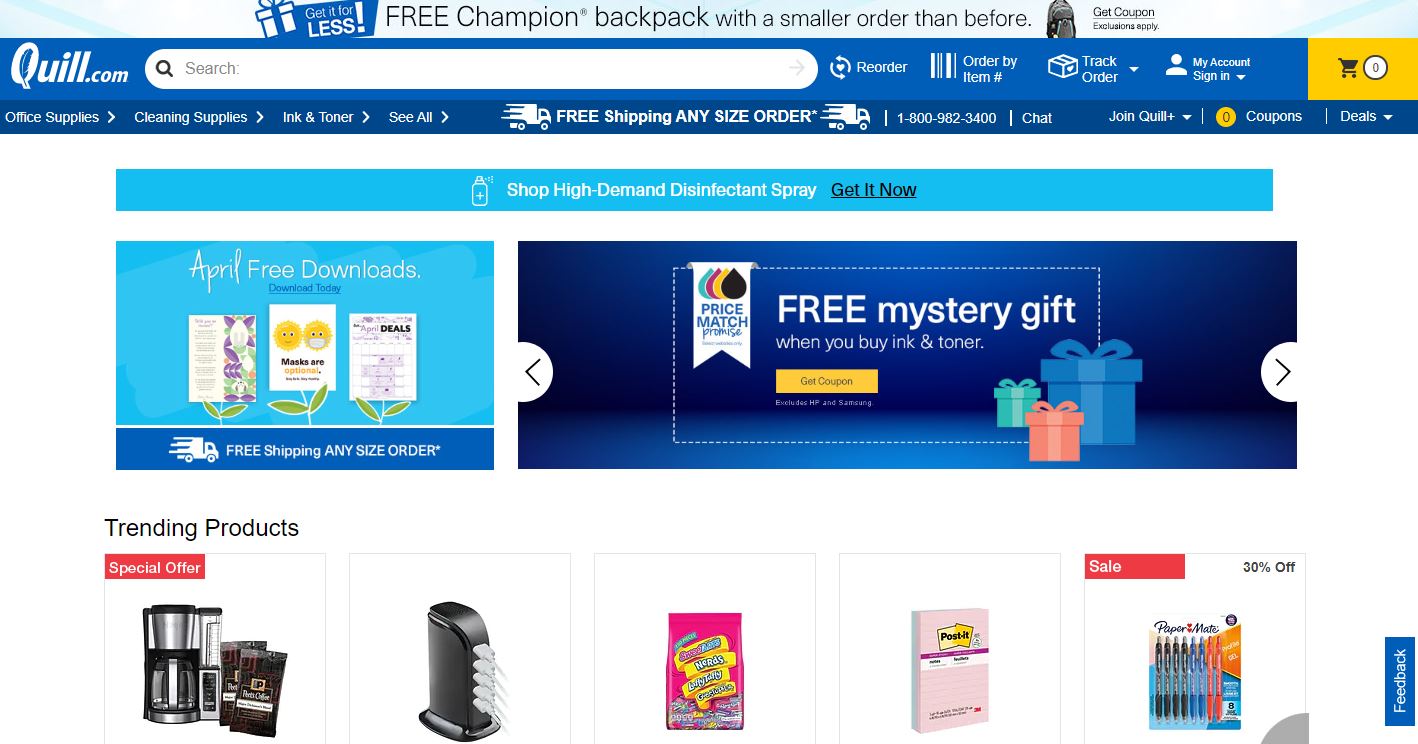Click the Get It Now link
This screenshot has width=1418, height=744.
point(873,190)
